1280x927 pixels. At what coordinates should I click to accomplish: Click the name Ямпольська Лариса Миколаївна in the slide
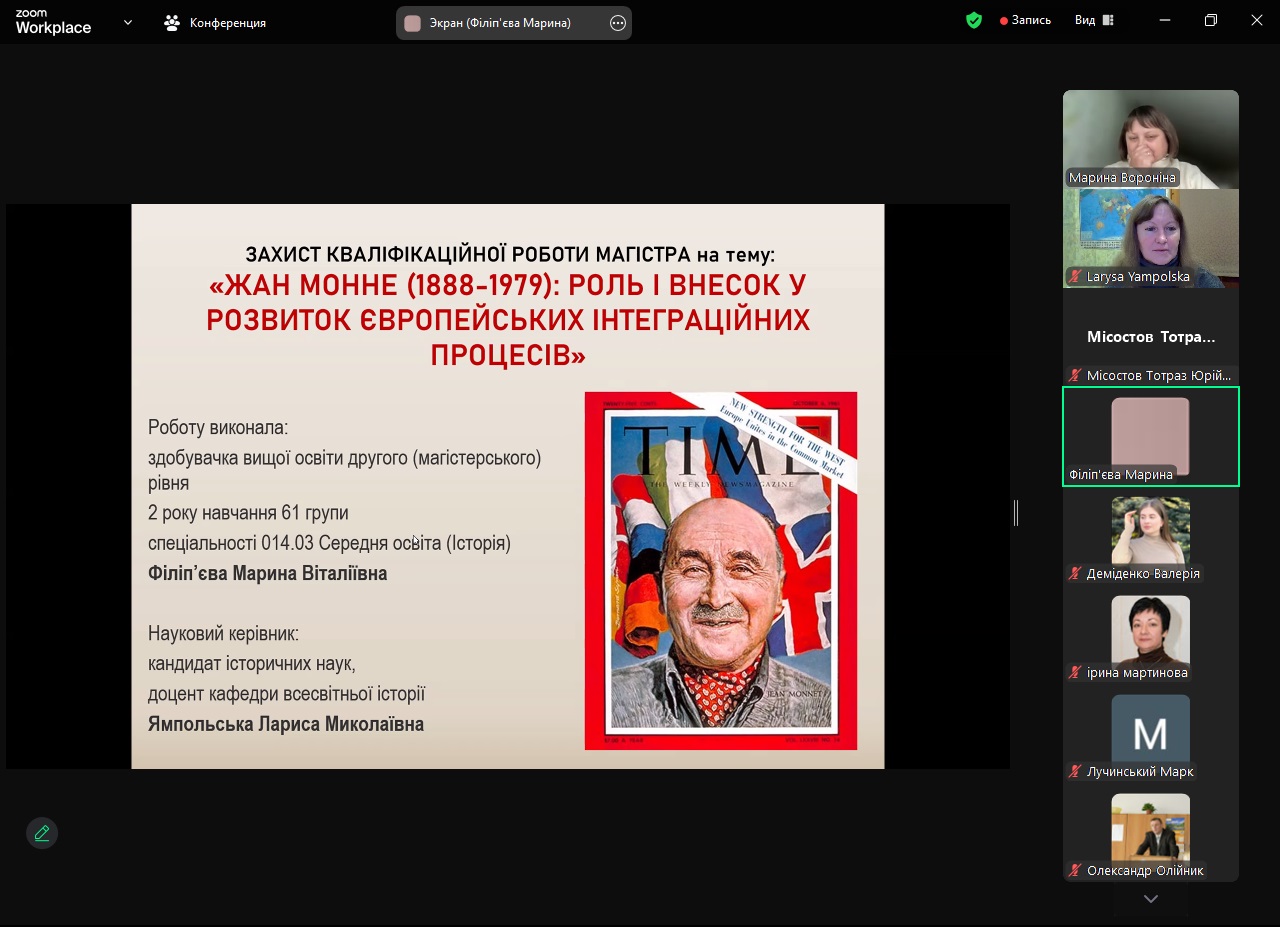point(286,724)
